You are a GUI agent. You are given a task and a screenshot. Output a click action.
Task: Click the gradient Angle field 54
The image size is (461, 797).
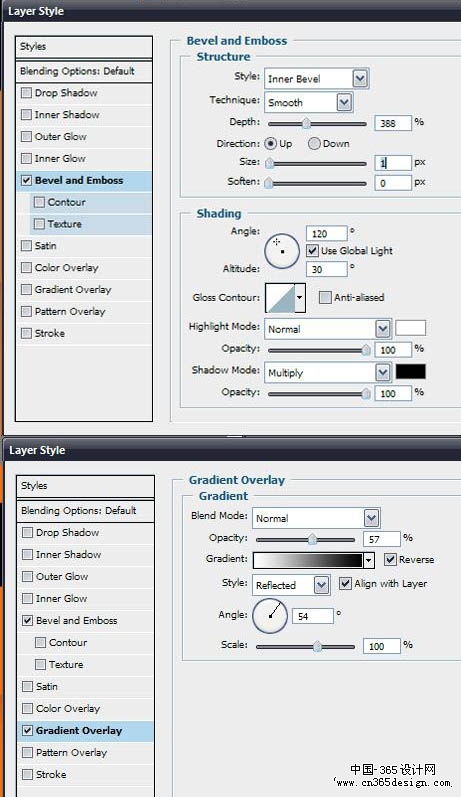click(313, 616)
